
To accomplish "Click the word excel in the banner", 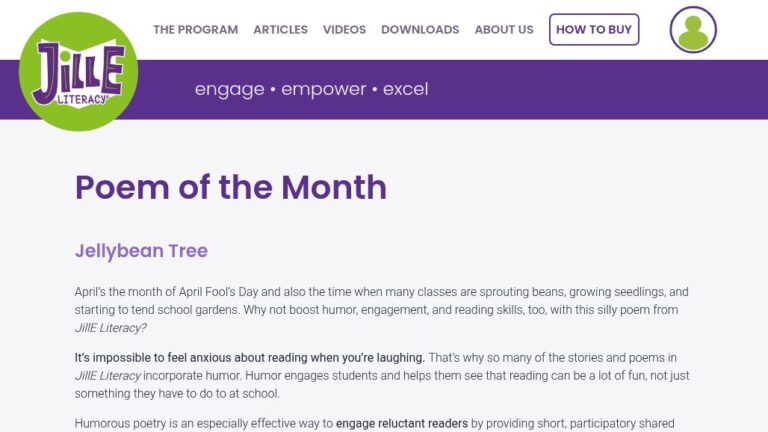I will [x=406, y=89].
